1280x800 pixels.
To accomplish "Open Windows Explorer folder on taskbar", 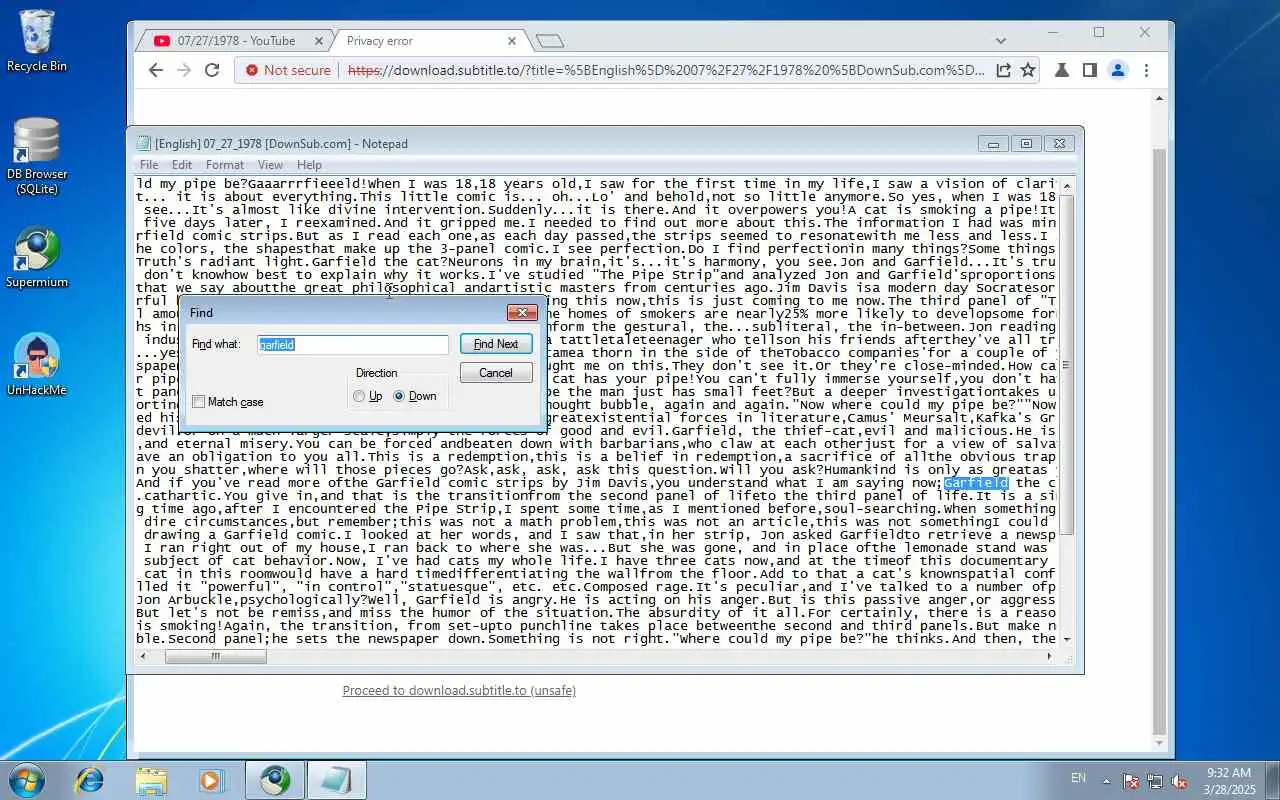I will point(151,780).
